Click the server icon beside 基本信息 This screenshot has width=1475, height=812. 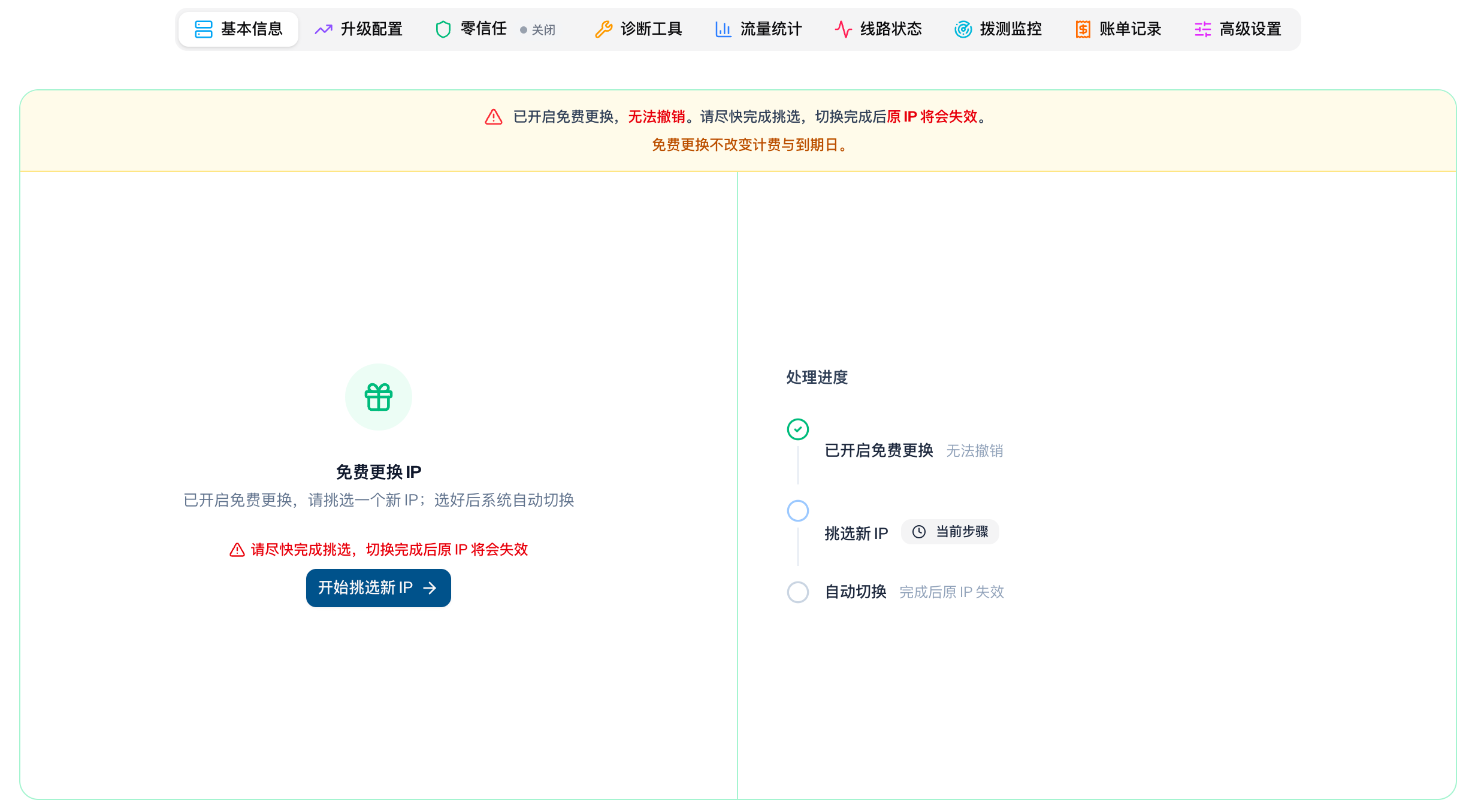tap(204, 29)
